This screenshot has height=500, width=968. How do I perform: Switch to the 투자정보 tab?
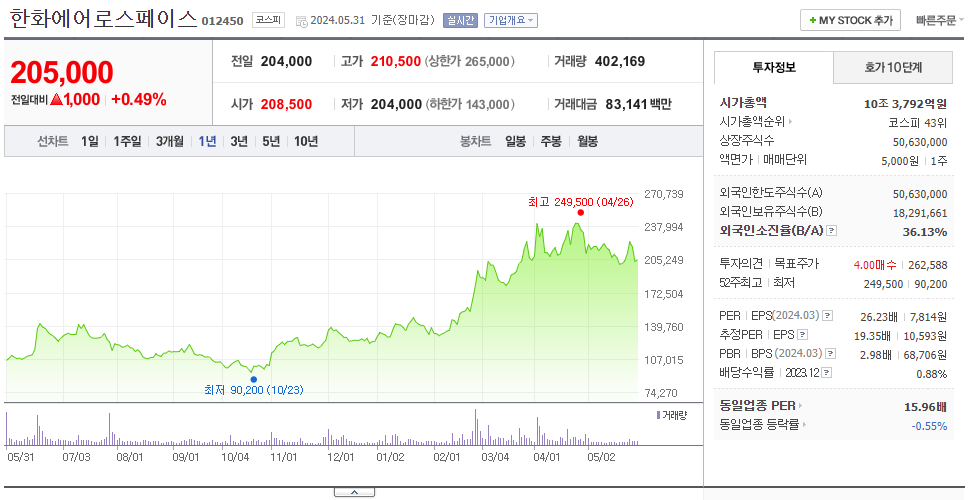[x=774, y=67]
